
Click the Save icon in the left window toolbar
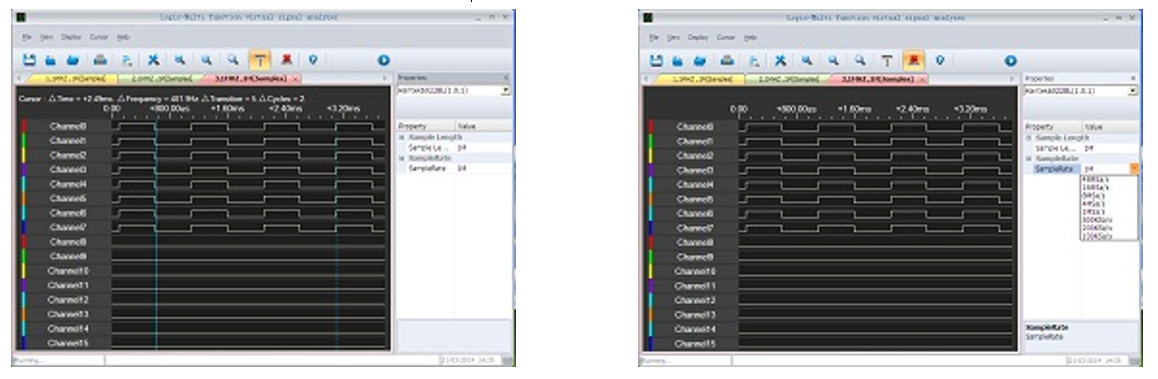[30, 60]
